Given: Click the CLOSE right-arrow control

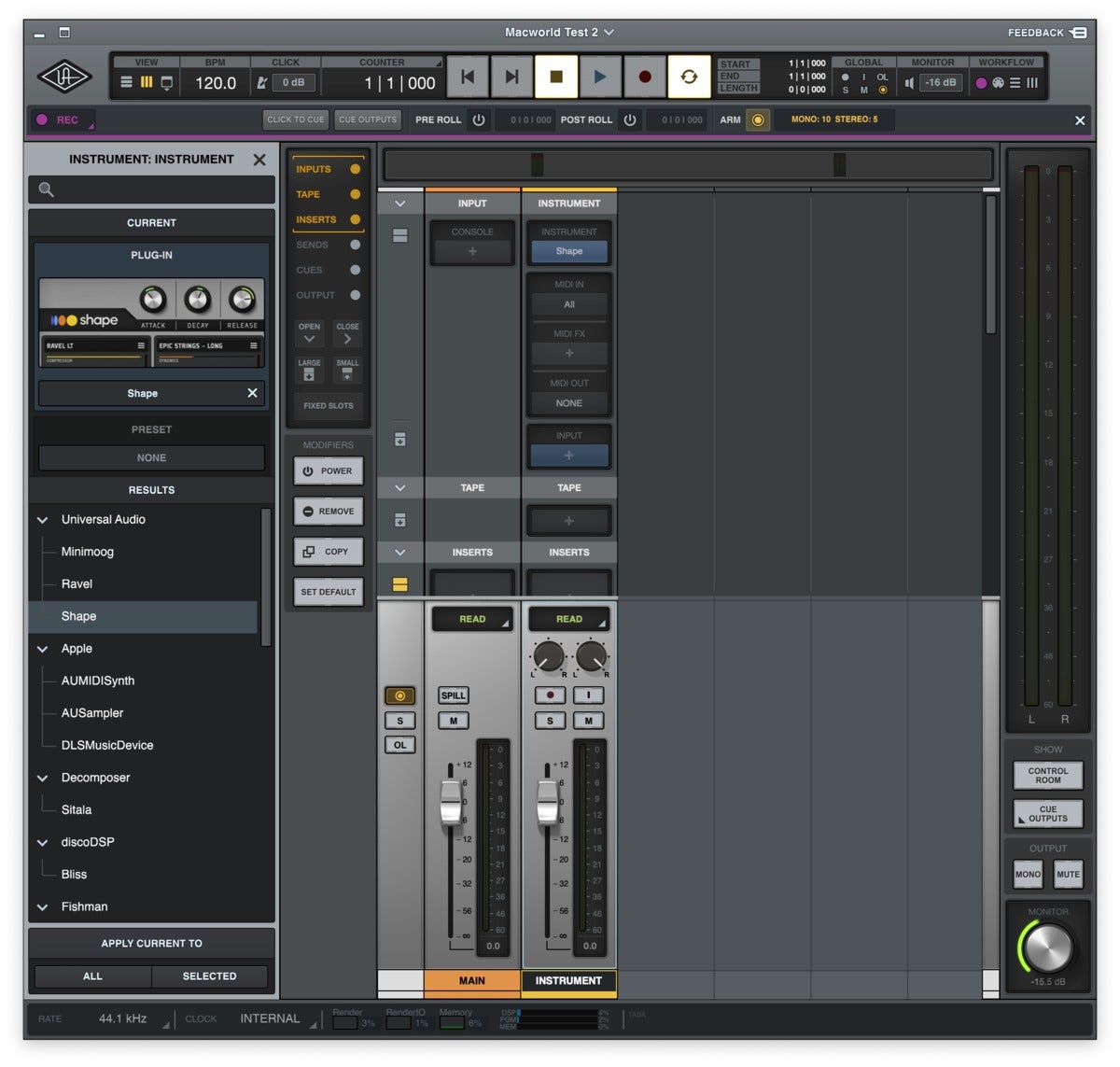Looking at the screenshot, I should point(347,333).
